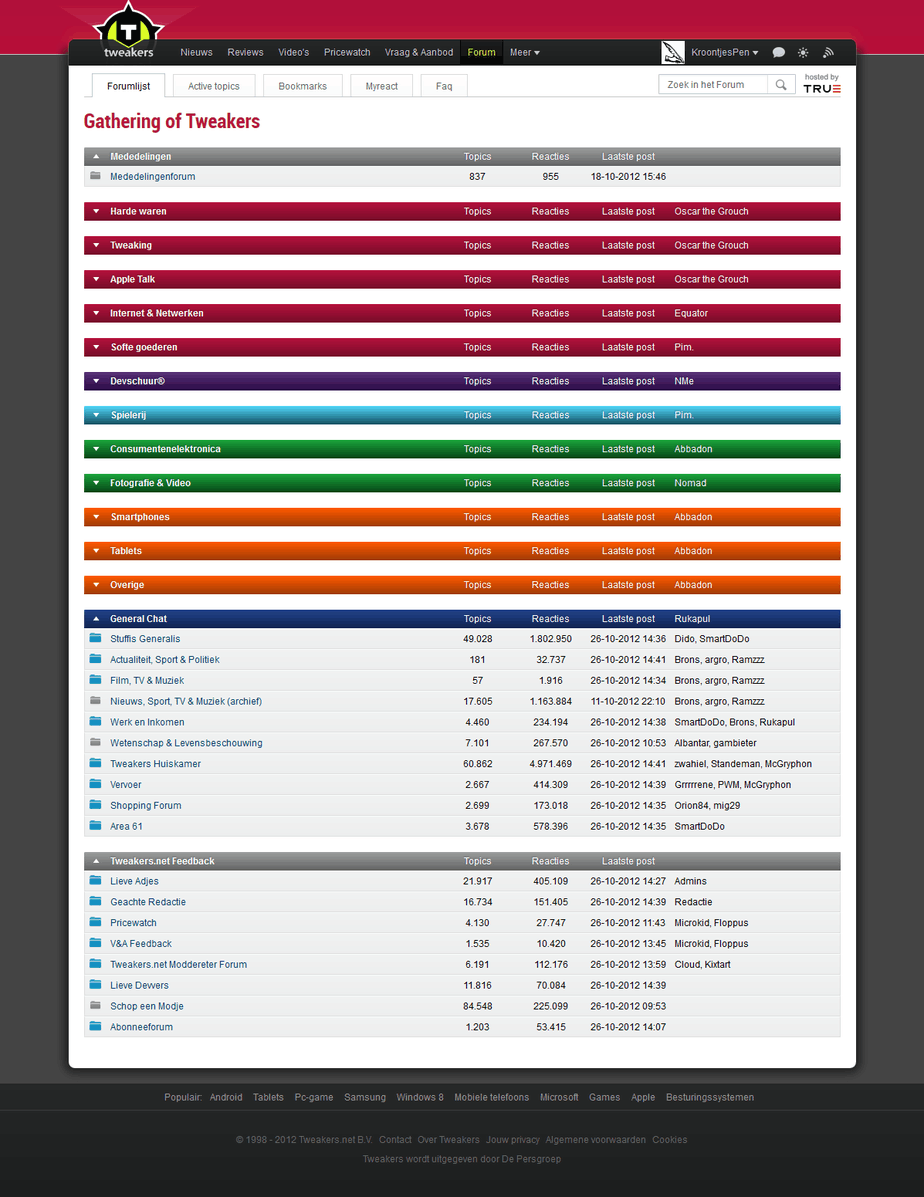Image resolution: width=924 pixels, height=1197 pixels.
Task: Open the messages speech bubble icon
Action: pos(778,53)
